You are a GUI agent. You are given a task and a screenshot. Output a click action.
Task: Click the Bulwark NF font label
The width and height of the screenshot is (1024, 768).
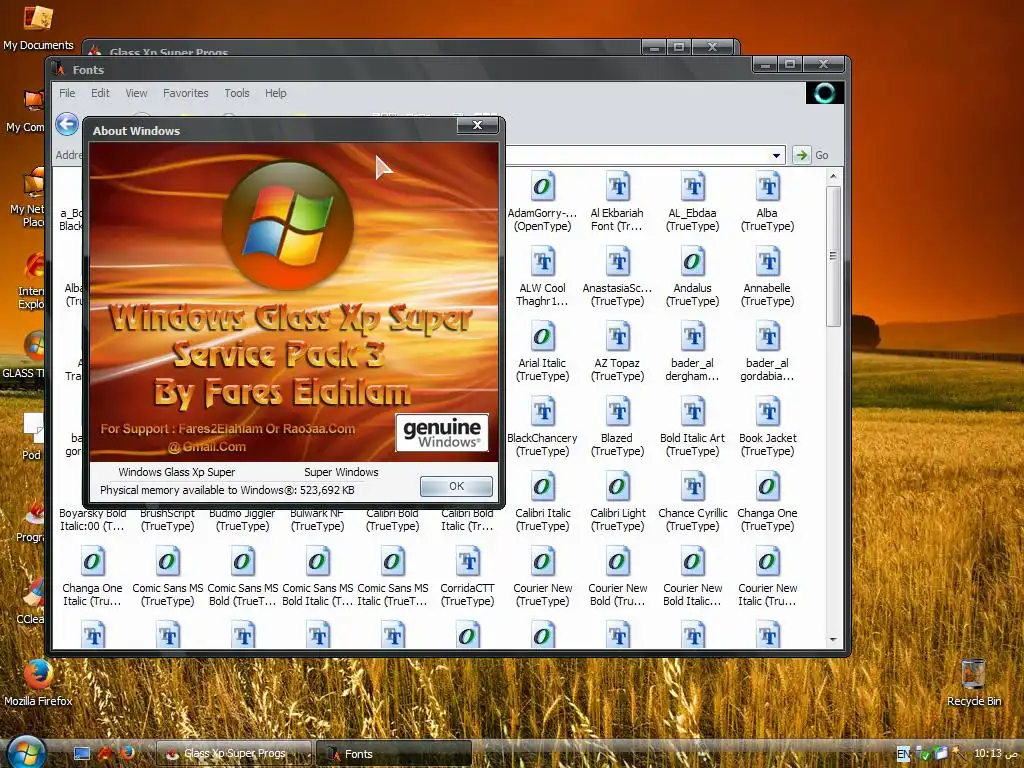317,520
